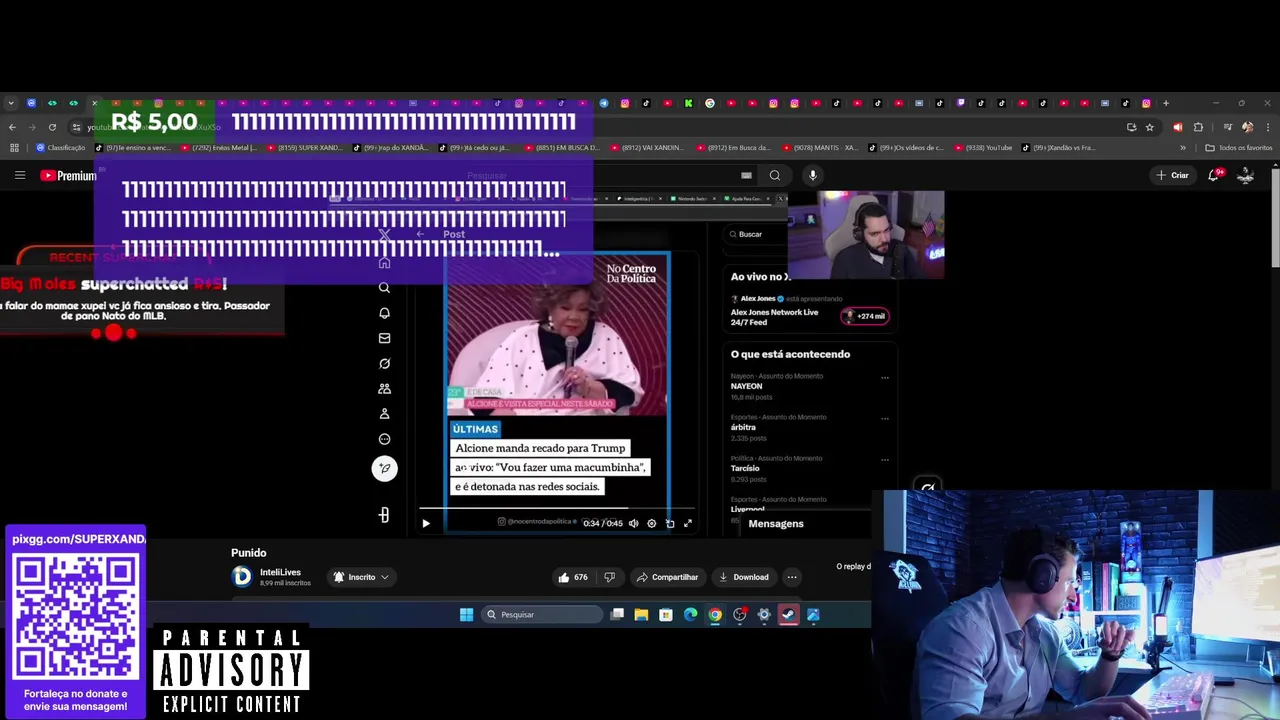The image size is (1280, 720).
Task: Go to YouTube Premium home logo
Action: pyautogui.click(x=68, y=175)
